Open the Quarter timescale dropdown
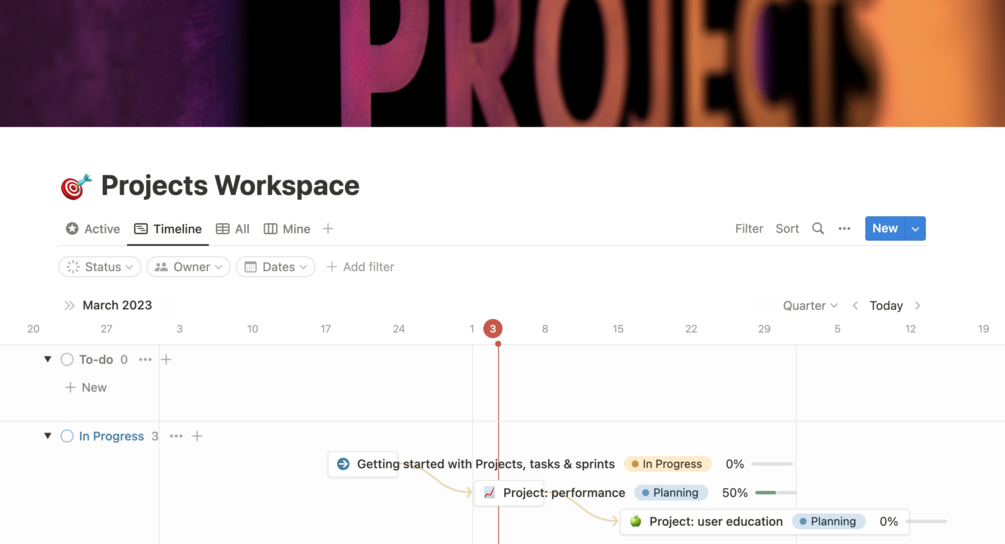The width and height of the screenshot is (1005, 544). pyautogui.click(x=810, y=306)
